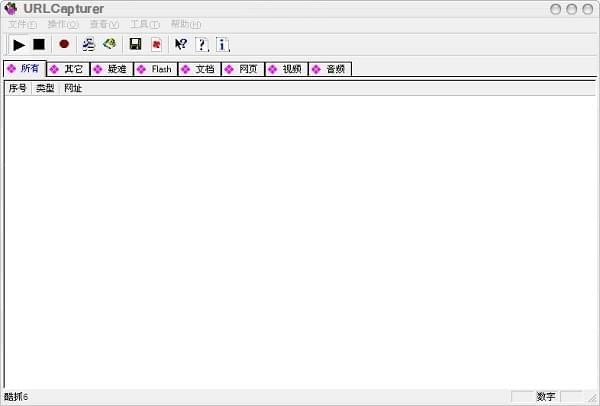Switch to the 疑难 tab

[112, 69]
